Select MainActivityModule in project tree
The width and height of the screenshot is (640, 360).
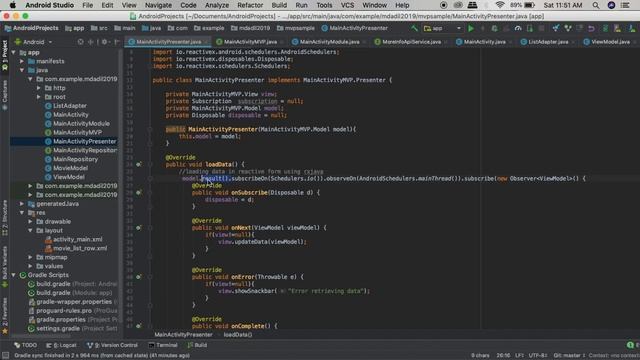click(81, 124)
